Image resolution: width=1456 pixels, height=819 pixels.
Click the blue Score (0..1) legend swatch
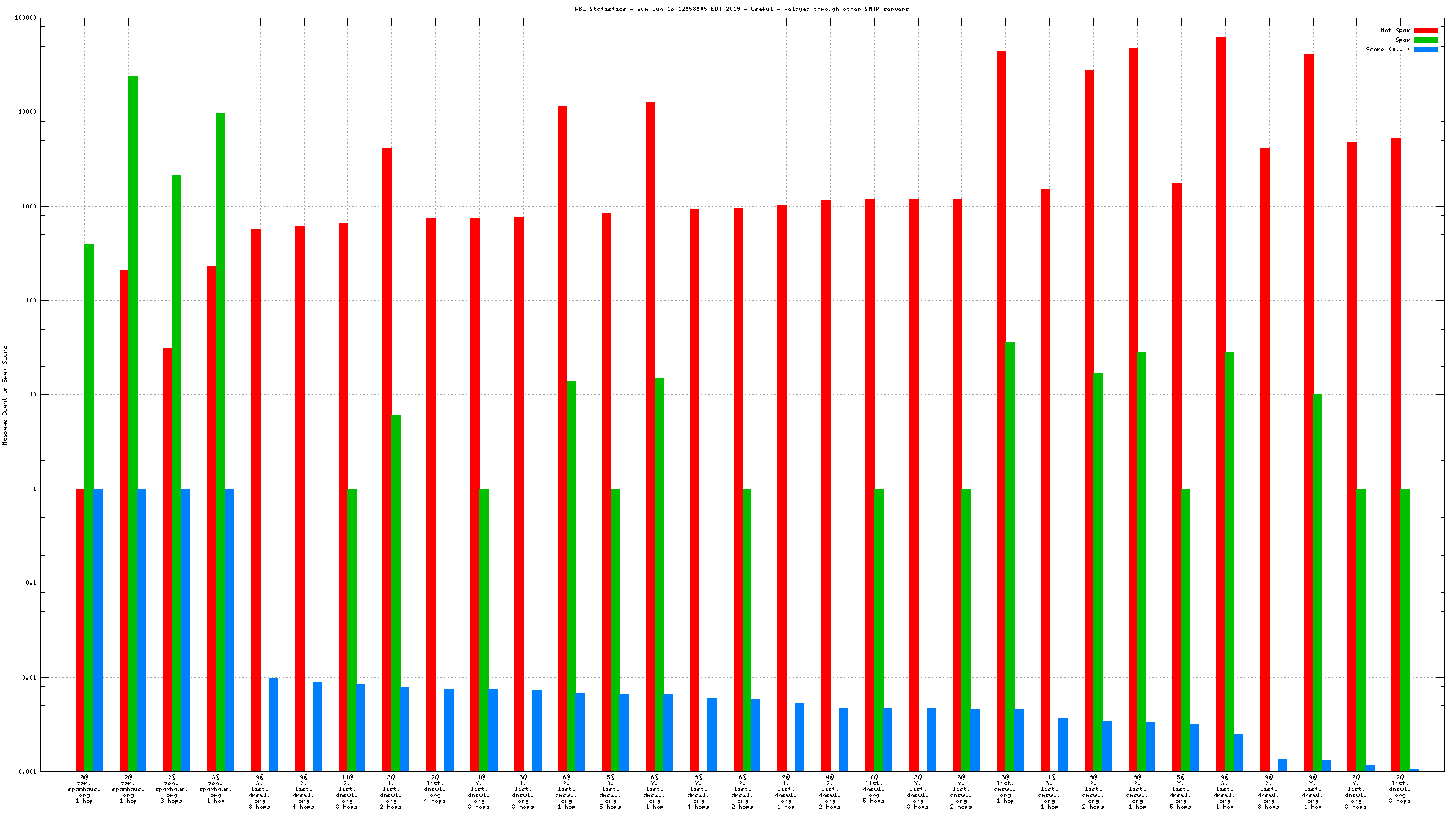[x=1425, y=49]
